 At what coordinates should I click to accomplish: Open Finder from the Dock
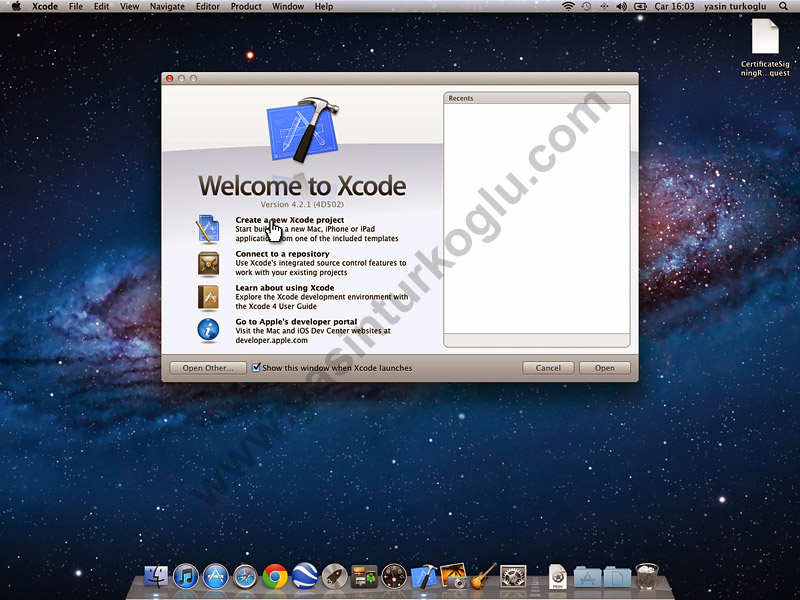(156, 577)
